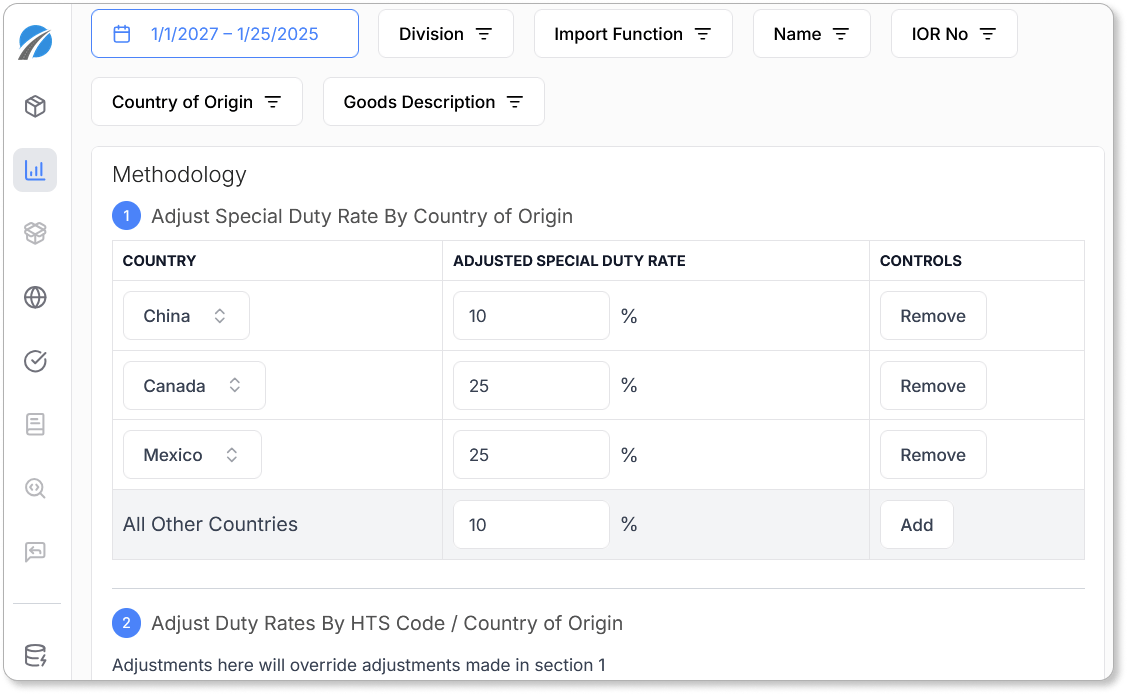The image size is (1127, 694).
Task: Click the CONTROLS column header
Action: [921, 261]
